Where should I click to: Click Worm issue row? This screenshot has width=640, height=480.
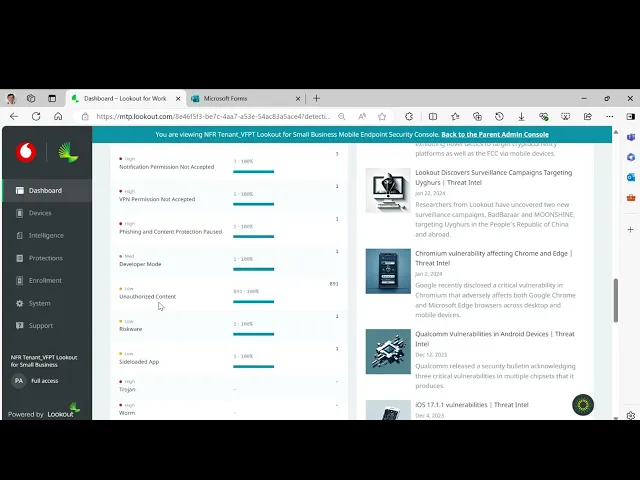tap(229, 409)
